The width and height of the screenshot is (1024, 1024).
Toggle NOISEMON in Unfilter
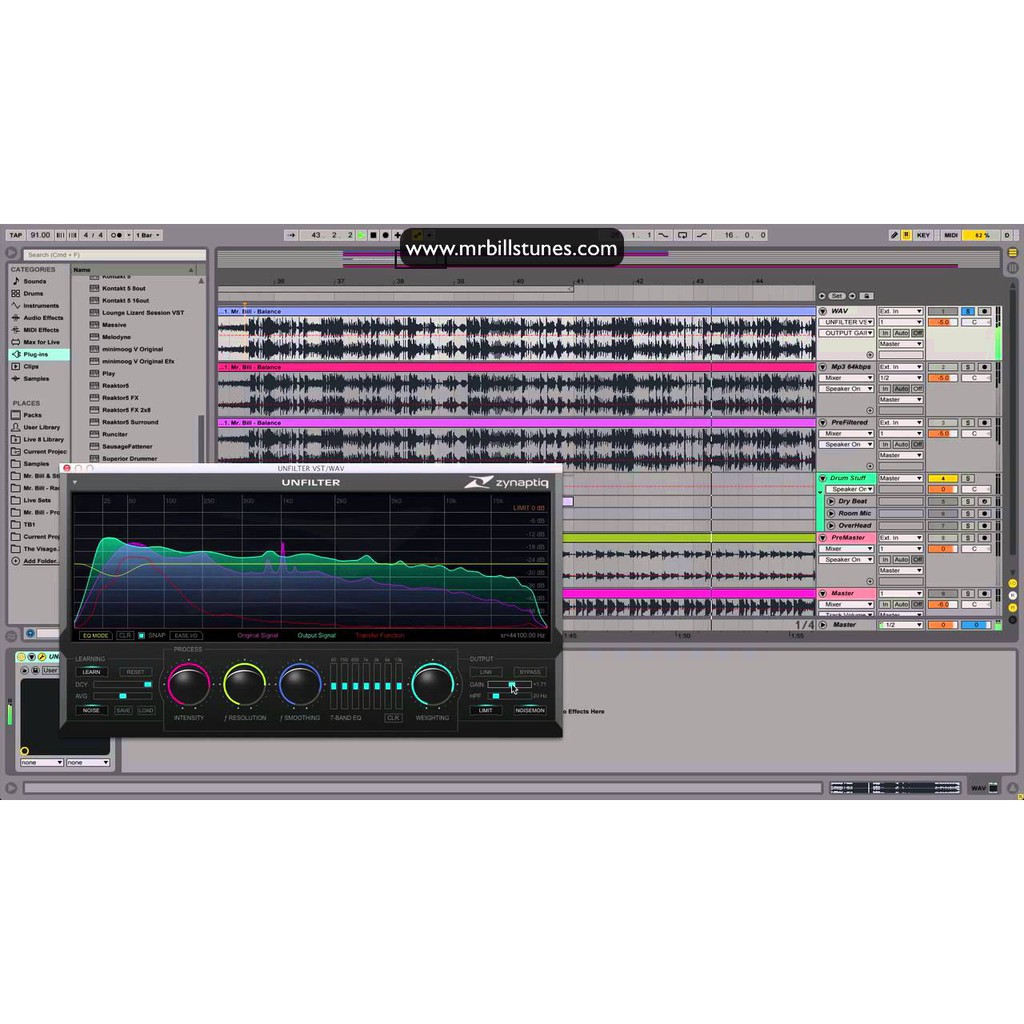[x=530, y=711]
